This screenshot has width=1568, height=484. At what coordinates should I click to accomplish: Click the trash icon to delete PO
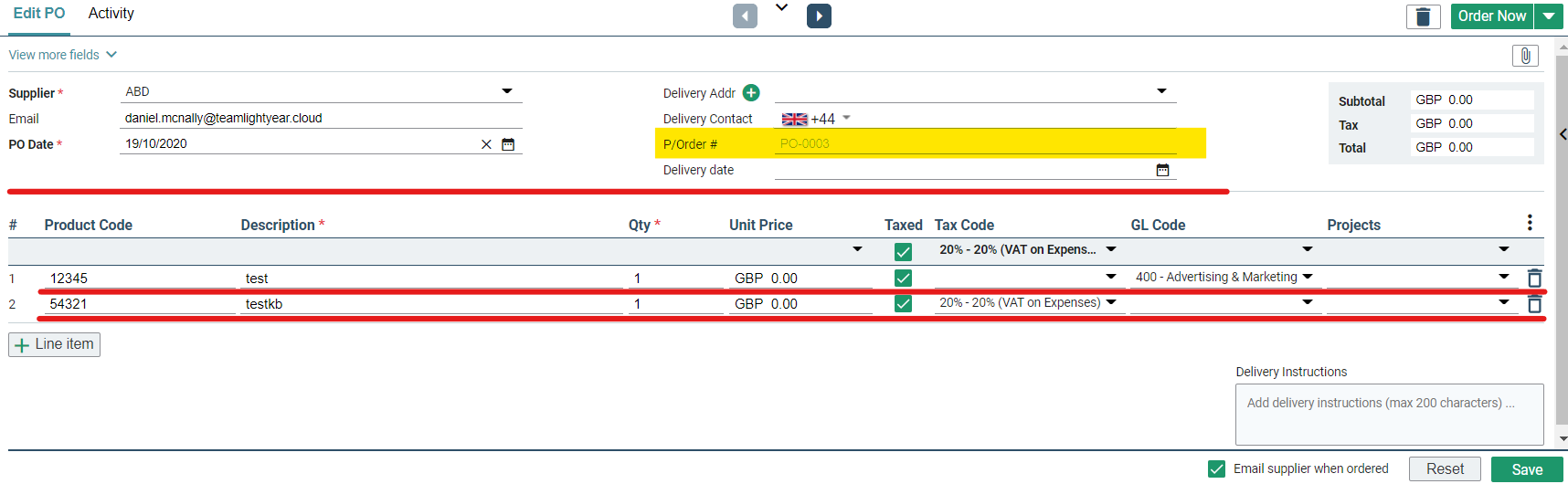(x=1423, y=16)
